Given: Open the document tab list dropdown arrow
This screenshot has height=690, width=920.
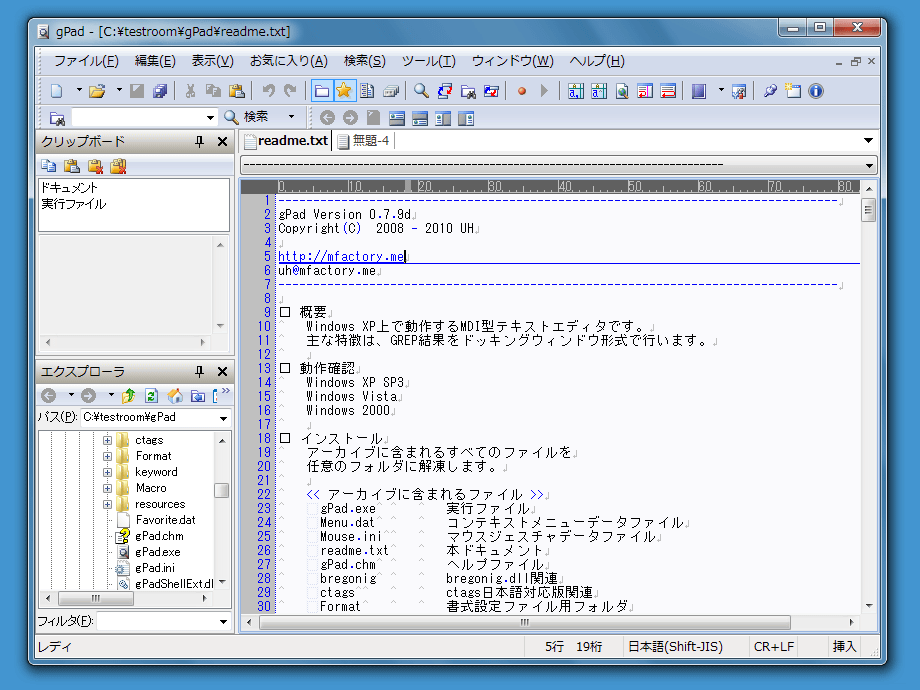Looking at the screenshot, I should 868,141.
